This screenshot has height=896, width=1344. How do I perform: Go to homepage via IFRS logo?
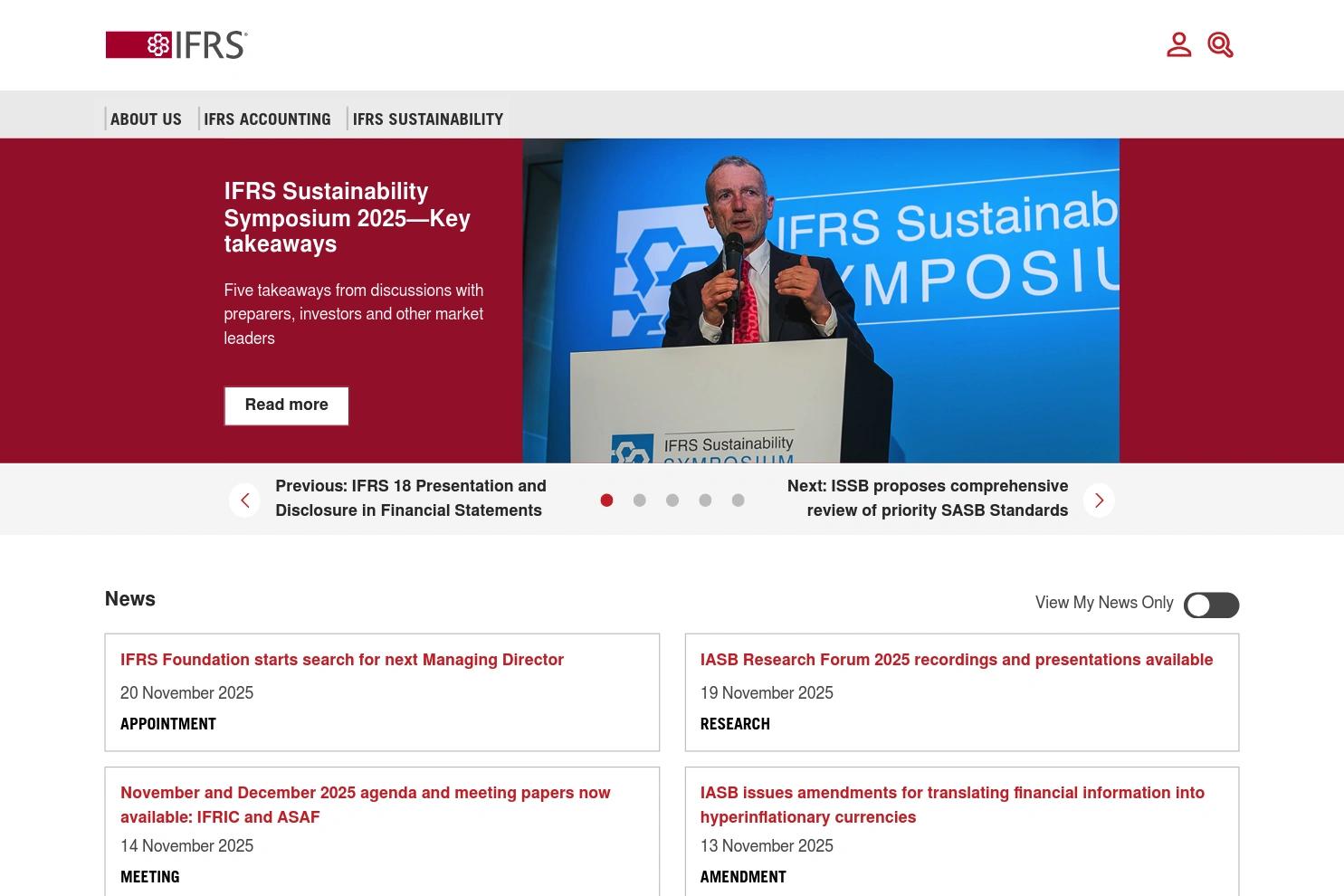(176, 44)
